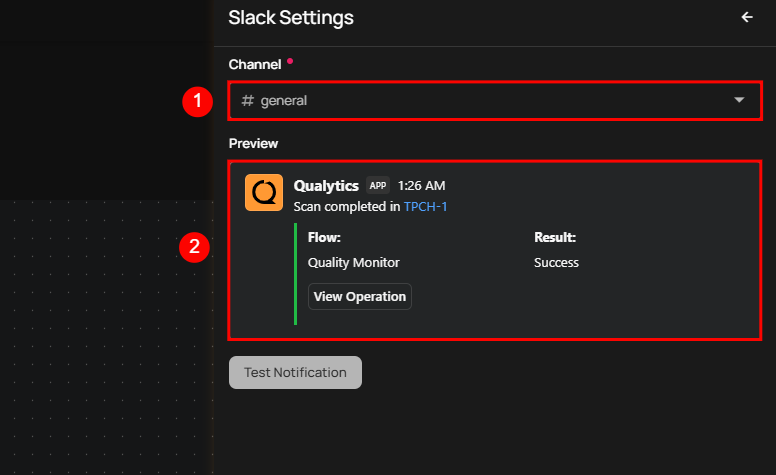
Task: Click the APP badge next to Qualytics
Action: (378, 186)
